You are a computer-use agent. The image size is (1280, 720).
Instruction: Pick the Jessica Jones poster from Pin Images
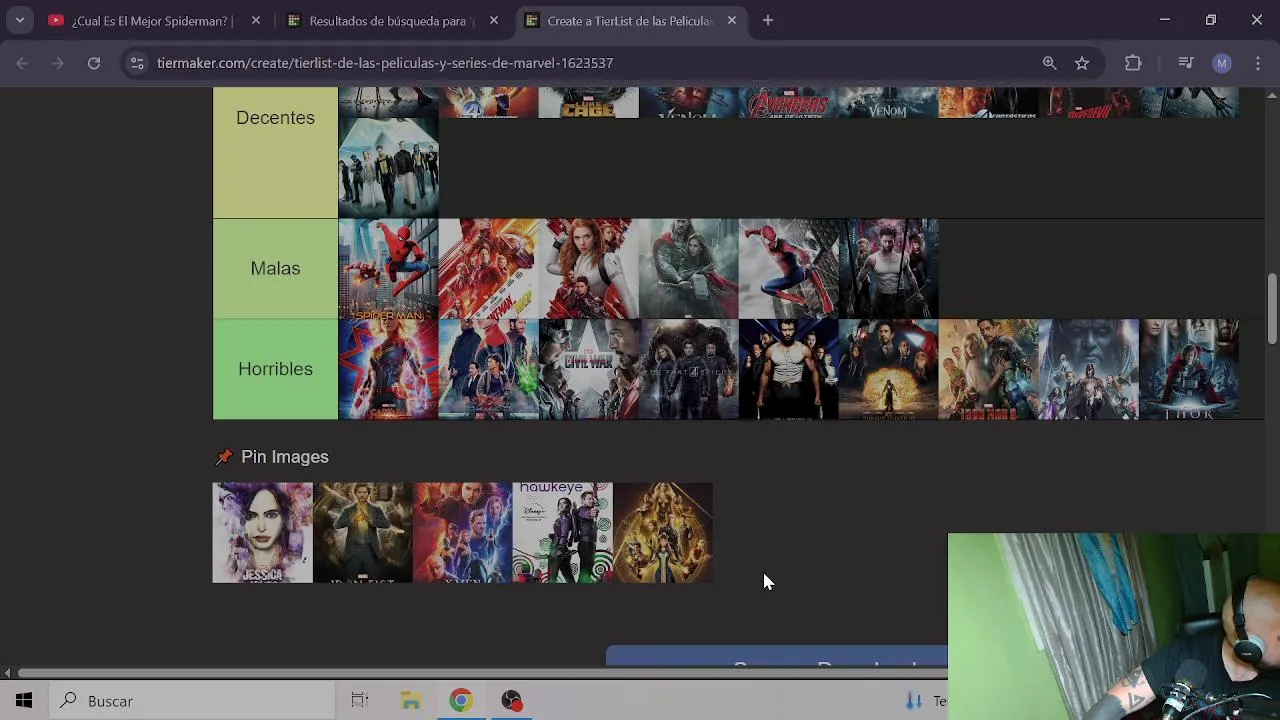point(262,533)
